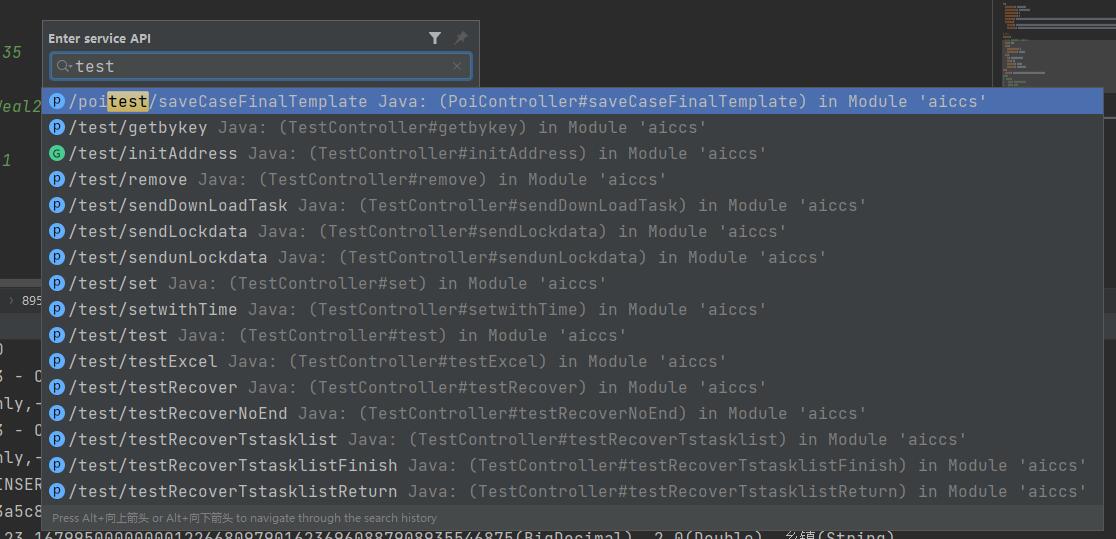Click the POST icon of /poitest/saveCaseFinalTemplate
The image size is (1116, 539).
pos(57,101)
